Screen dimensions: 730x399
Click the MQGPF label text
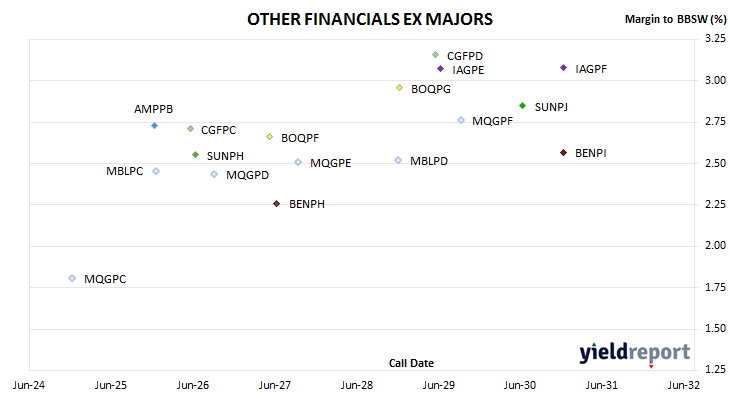tap(493, 122)
